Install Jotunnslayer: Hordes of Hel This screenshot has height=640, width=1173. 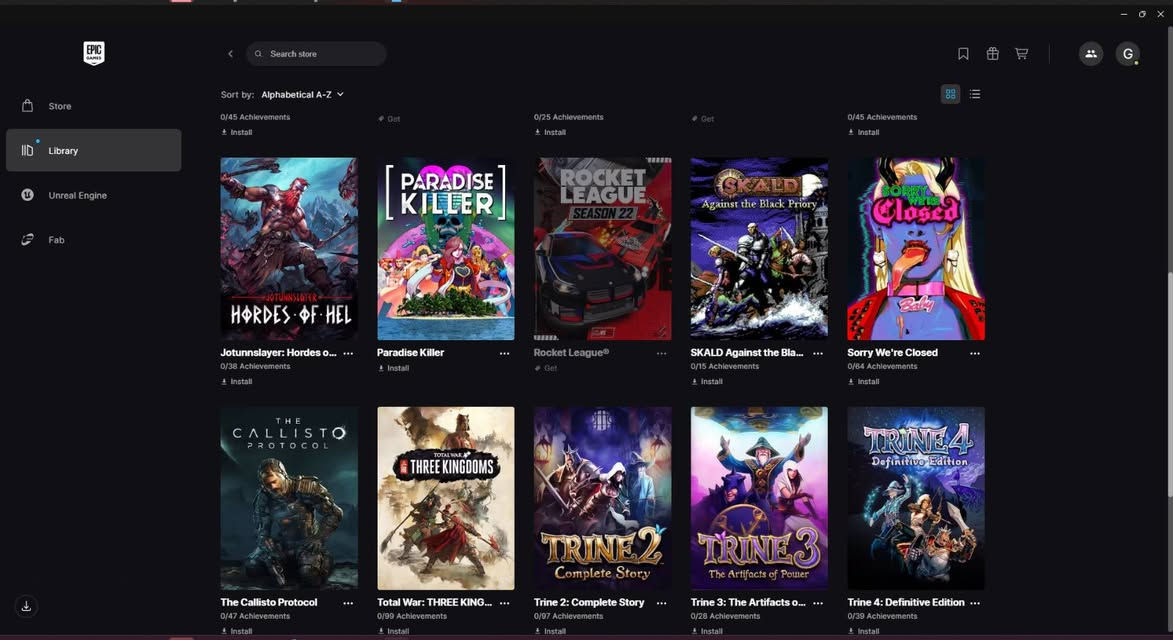[x=236, y=381]
